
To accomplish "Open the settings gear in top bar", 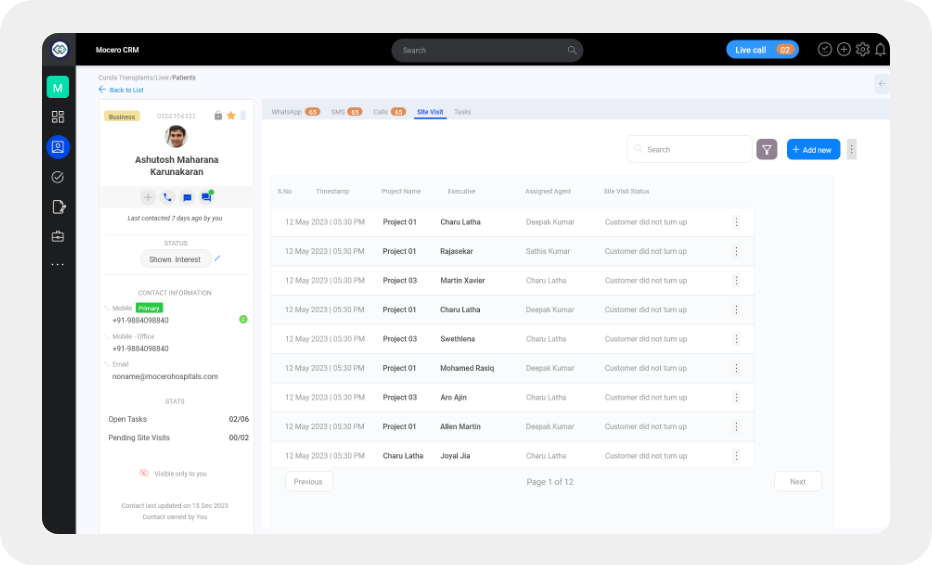I will (862, 50).
